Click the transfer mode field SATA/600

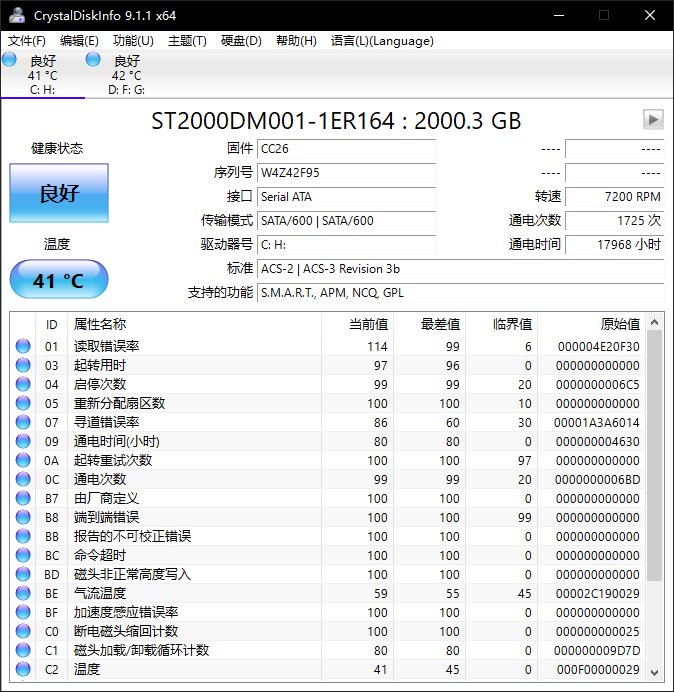pos(346,220)
